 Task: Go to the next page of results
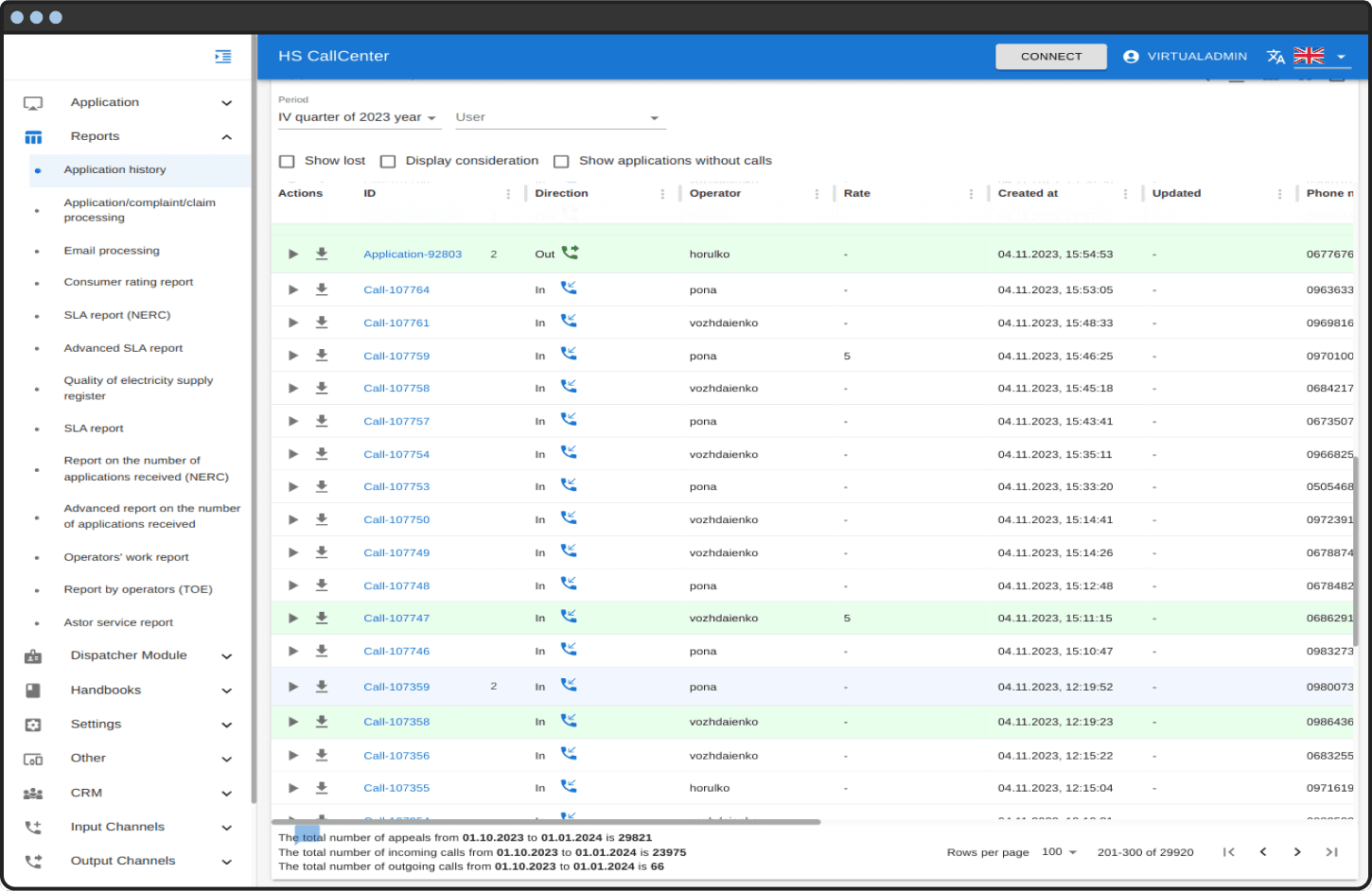pos(1296,852)
